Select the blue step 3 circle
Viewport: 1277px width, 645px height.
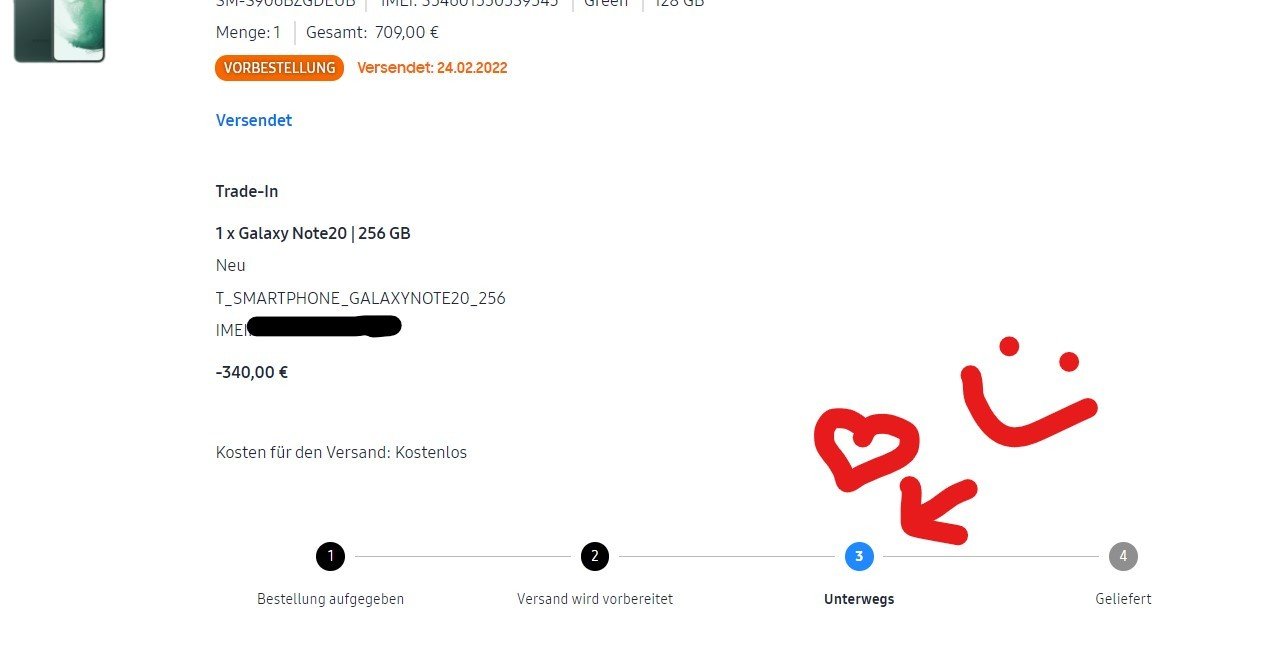[x=859, y=556]
